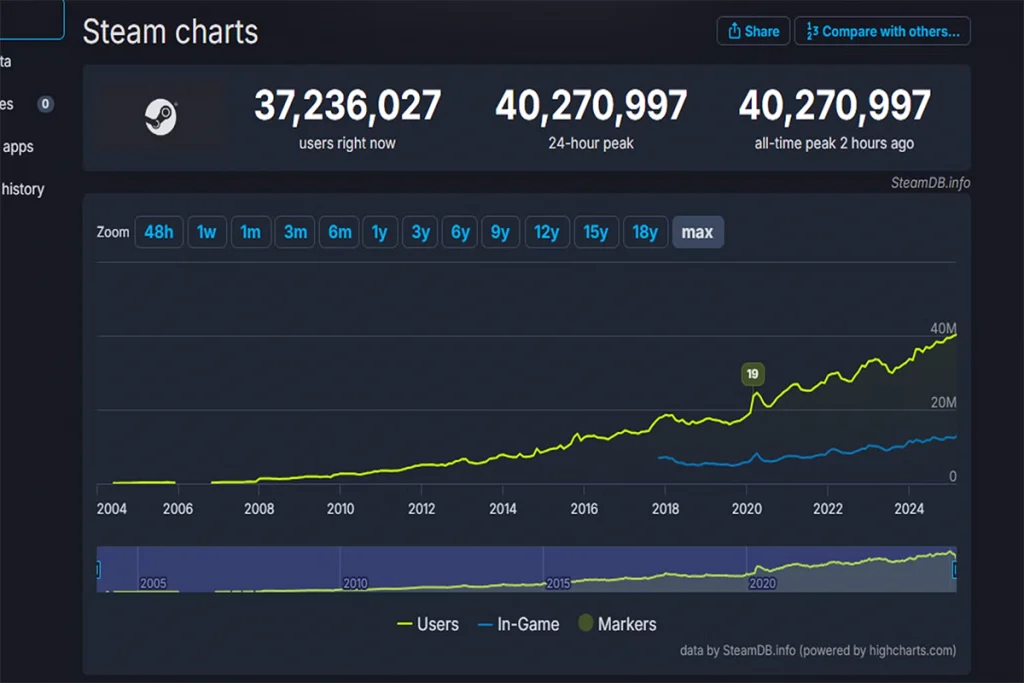Set chart zoom to 1m

[x=250, y=232]
